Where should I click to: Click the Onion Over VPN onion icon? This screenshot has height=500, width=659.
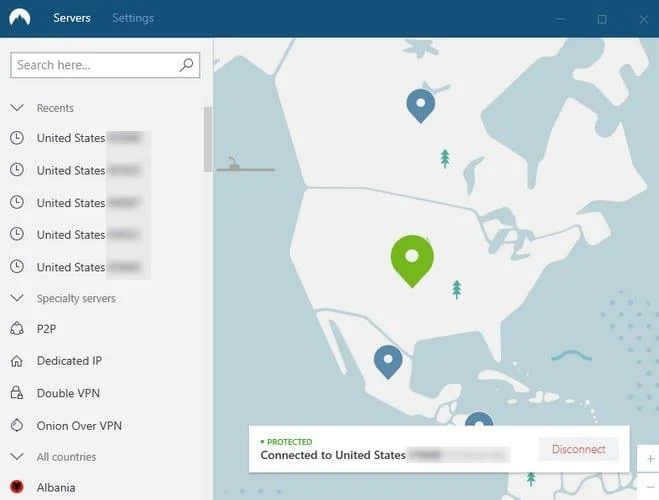(17, 425)
